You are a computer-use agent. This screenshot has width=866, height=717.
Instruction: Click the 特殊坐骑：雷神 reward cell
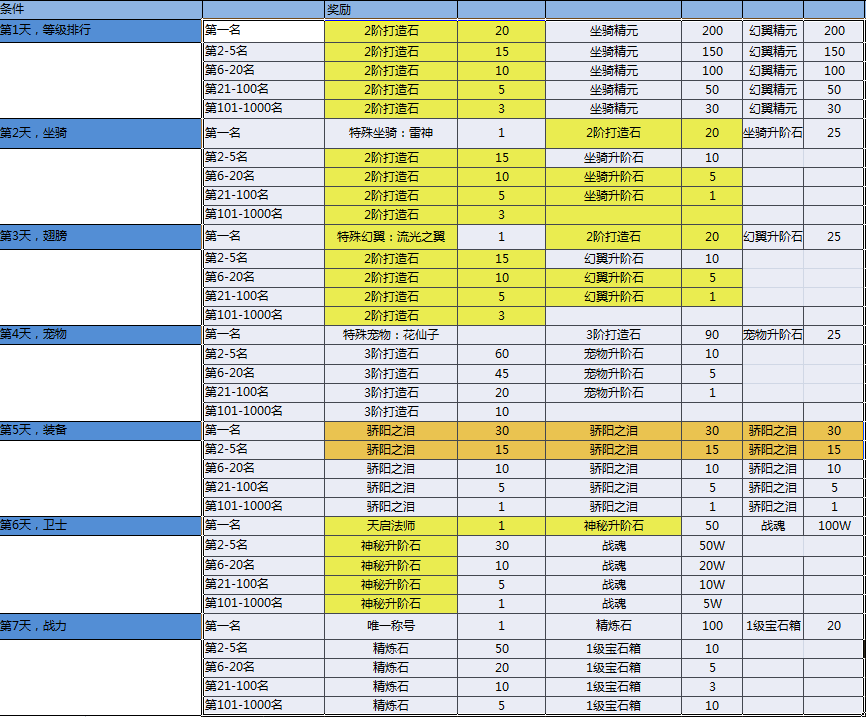[390, 133]
